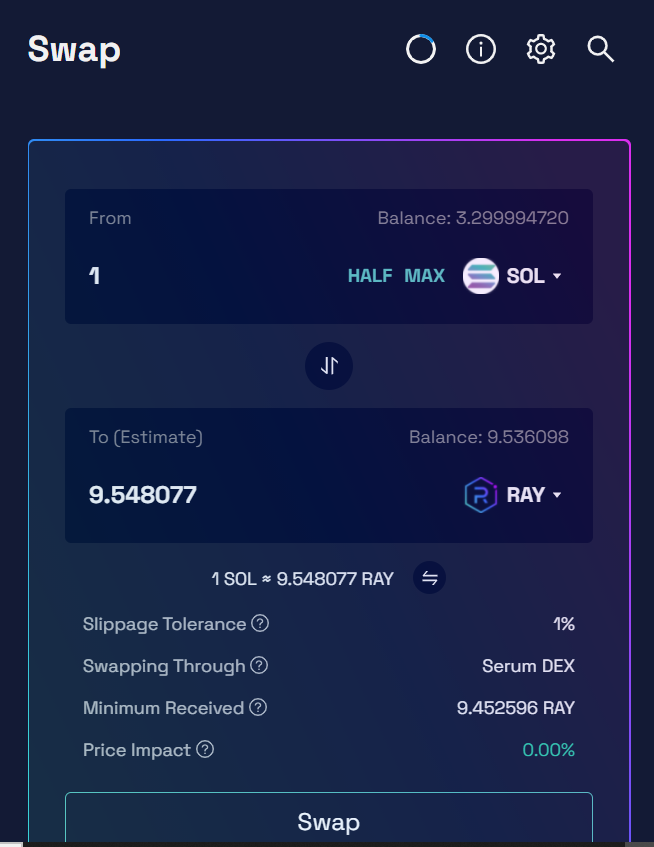This screenshot has height=847, width=654.
Task: Click the Swapping Through label
Action: (164, 667)
